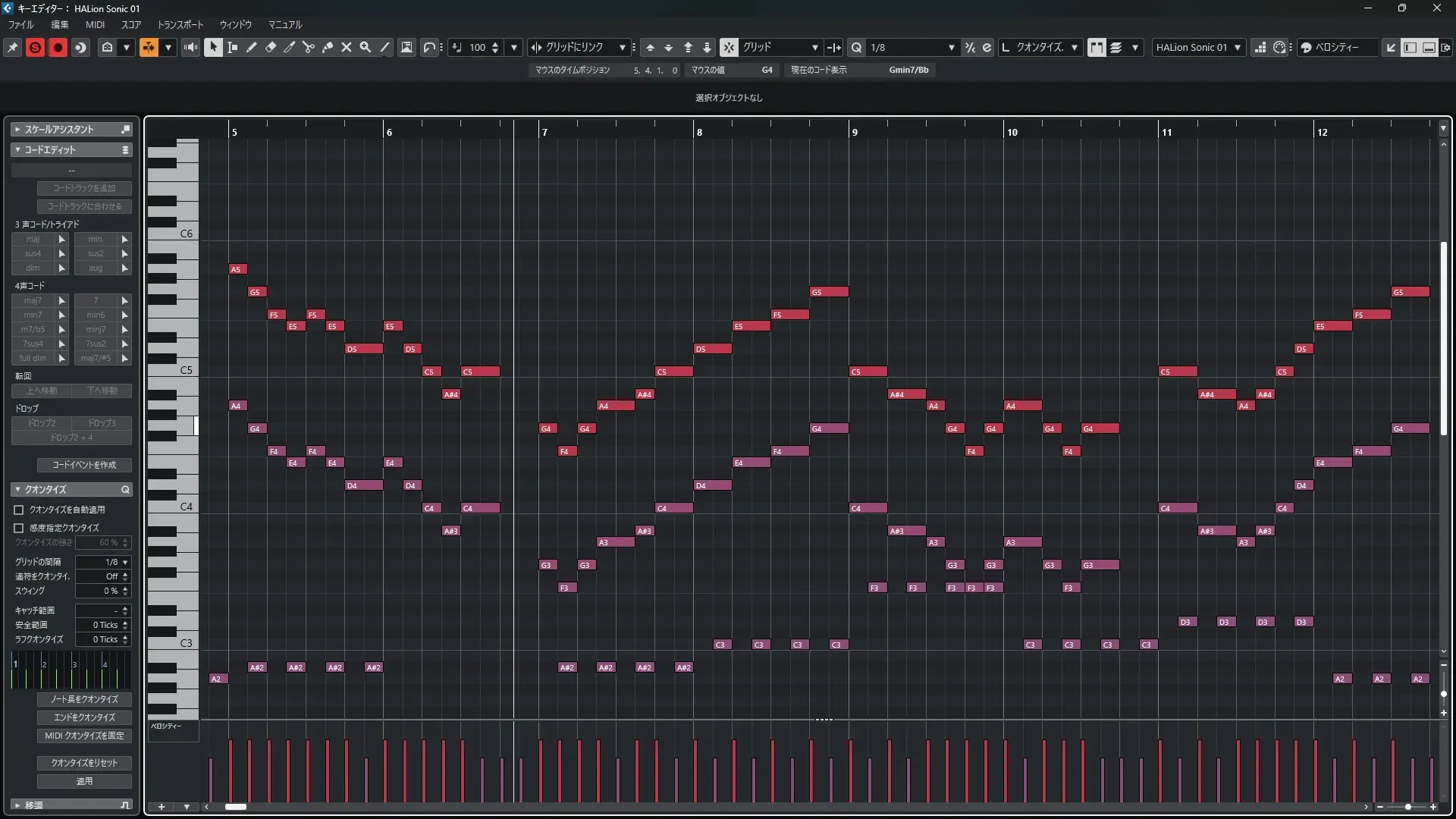The width and height of the screenshot is (1456, 819).
Task: Enable クオンタイズを自動適用 checkbox
Action: click(19, 510)
